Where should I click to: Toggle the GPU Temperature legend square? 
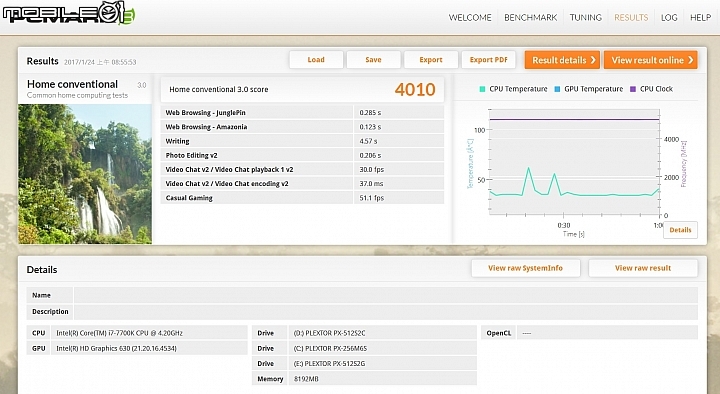[x=557, y=89]
